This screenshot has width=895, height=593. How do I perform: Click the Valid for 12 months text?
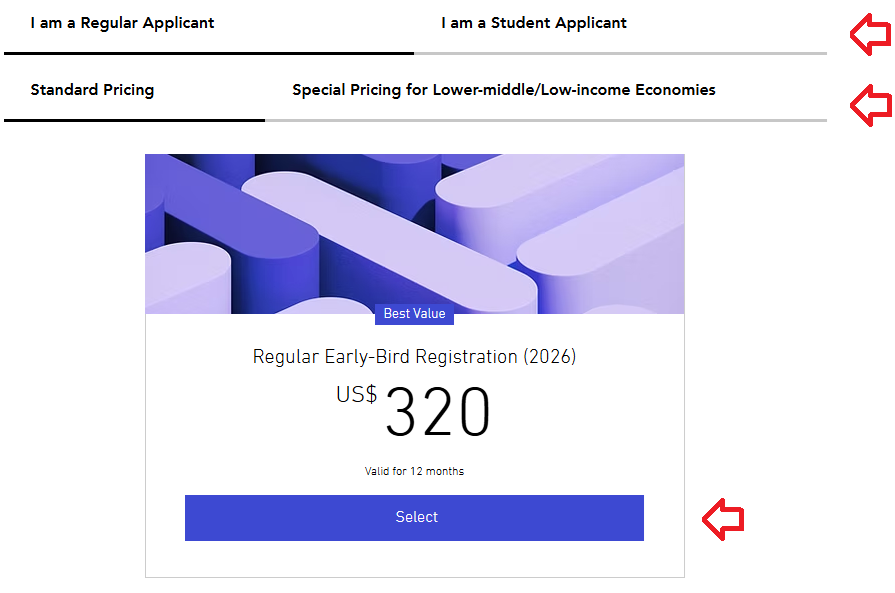(414, 471)
